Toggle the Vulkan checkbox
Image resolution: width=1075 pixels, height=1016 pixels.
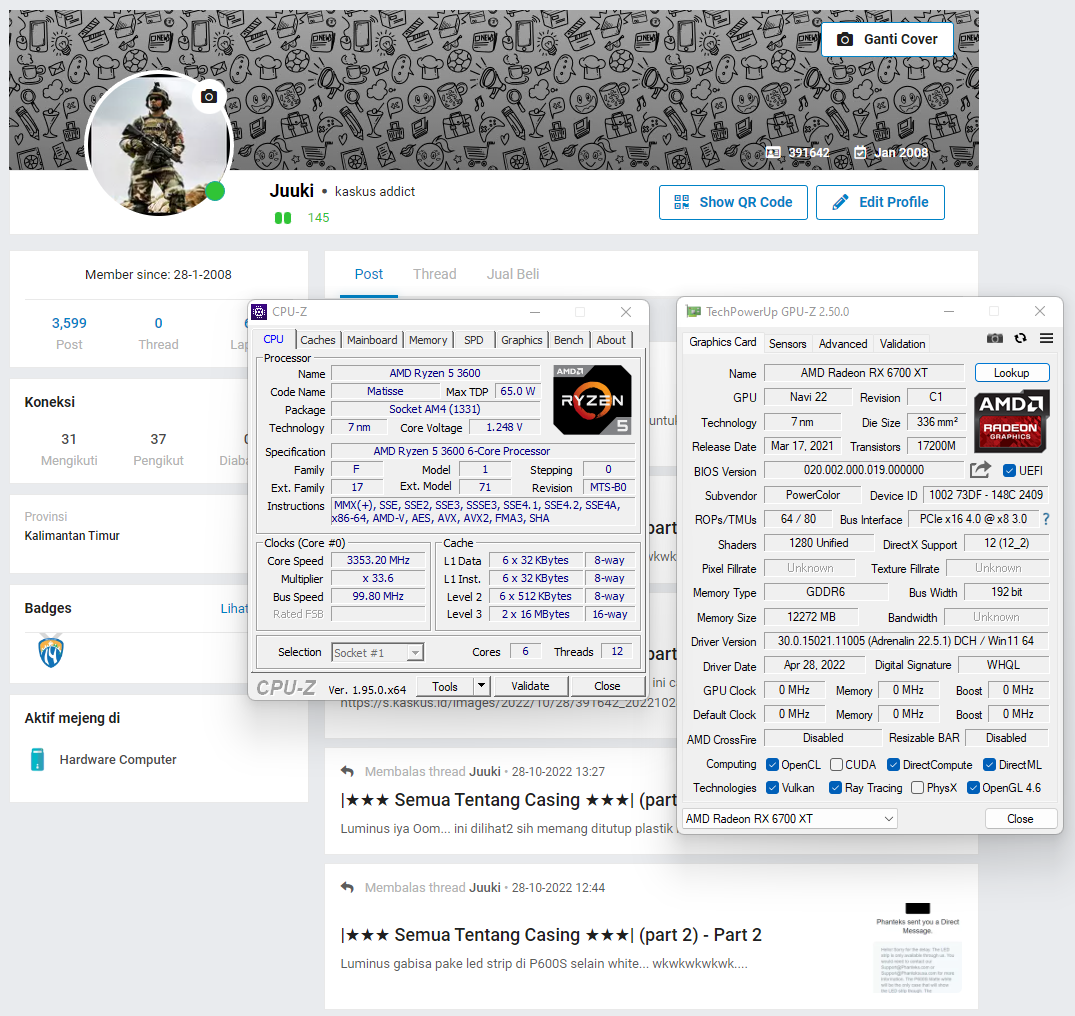pyautogui.click(x=773, y=788)
